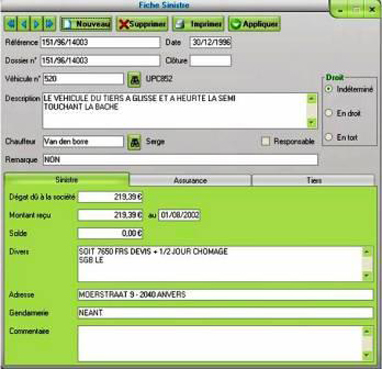Screen dimensions: 382x369
Task: Go to first record navigation arrow
Action: tap(10, 24)
